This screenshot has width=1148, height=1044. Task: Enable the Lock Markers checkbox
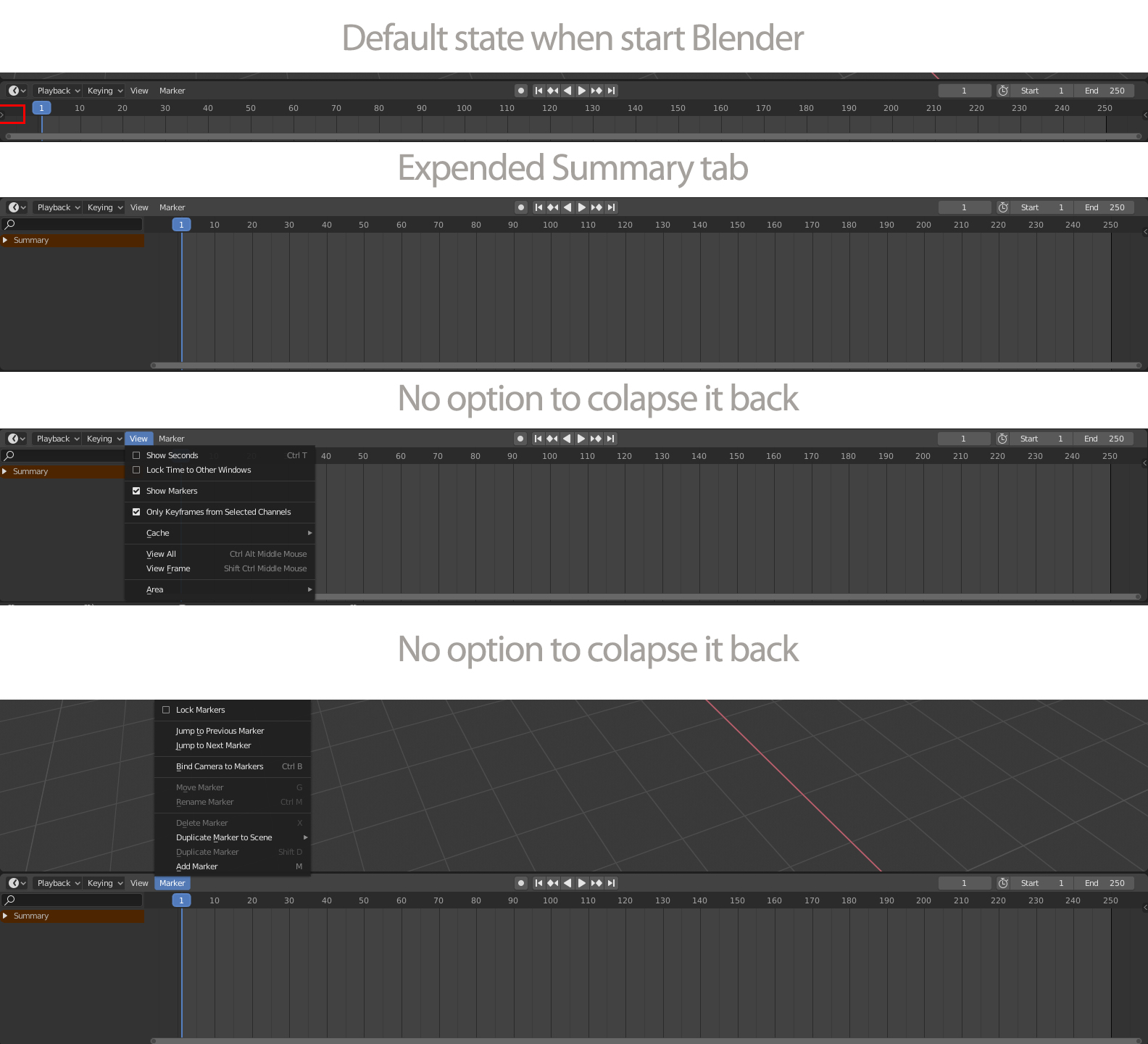point(166,710)
